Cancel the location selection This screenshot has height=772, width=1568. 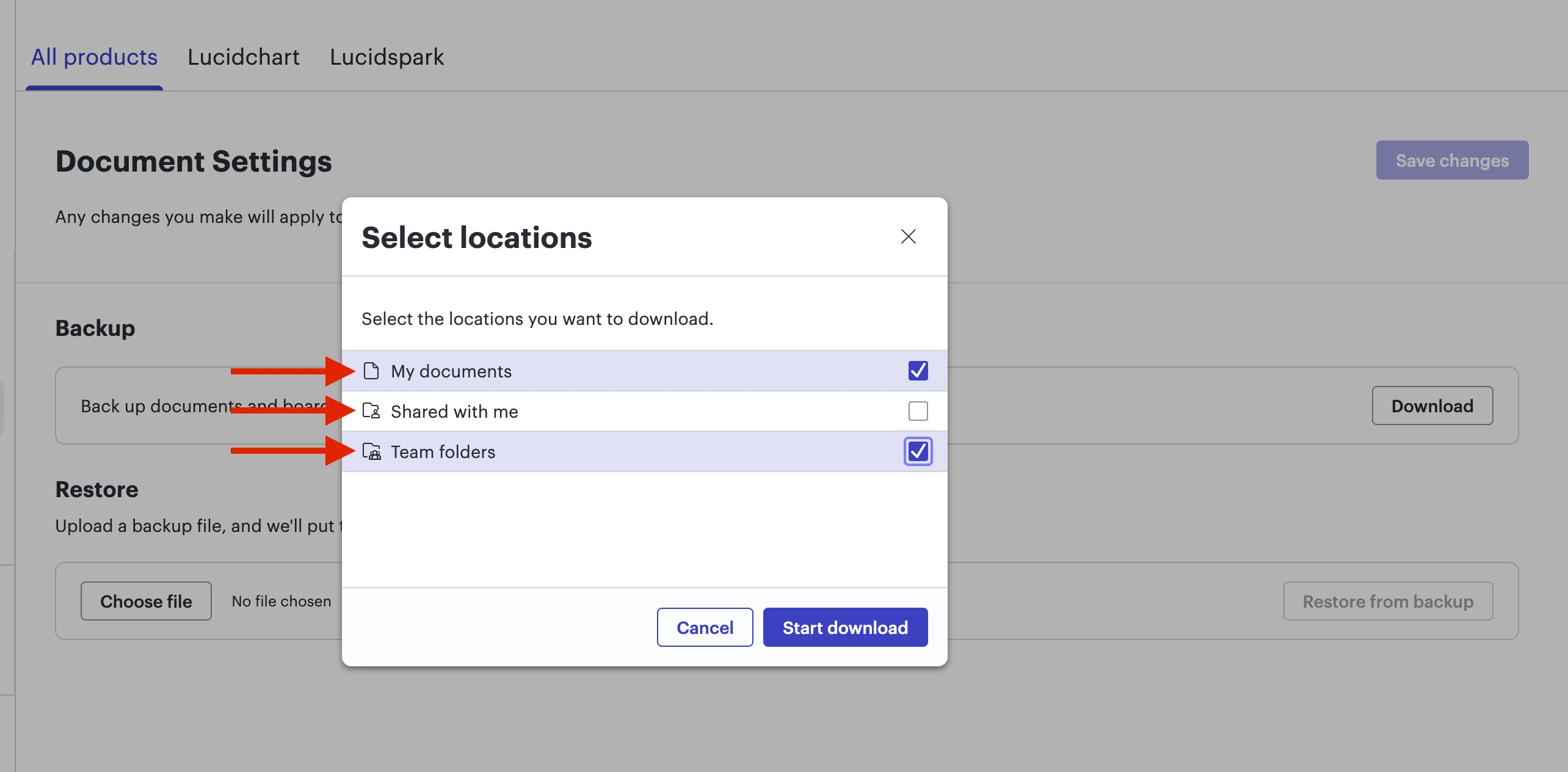(x=705, y=627)
